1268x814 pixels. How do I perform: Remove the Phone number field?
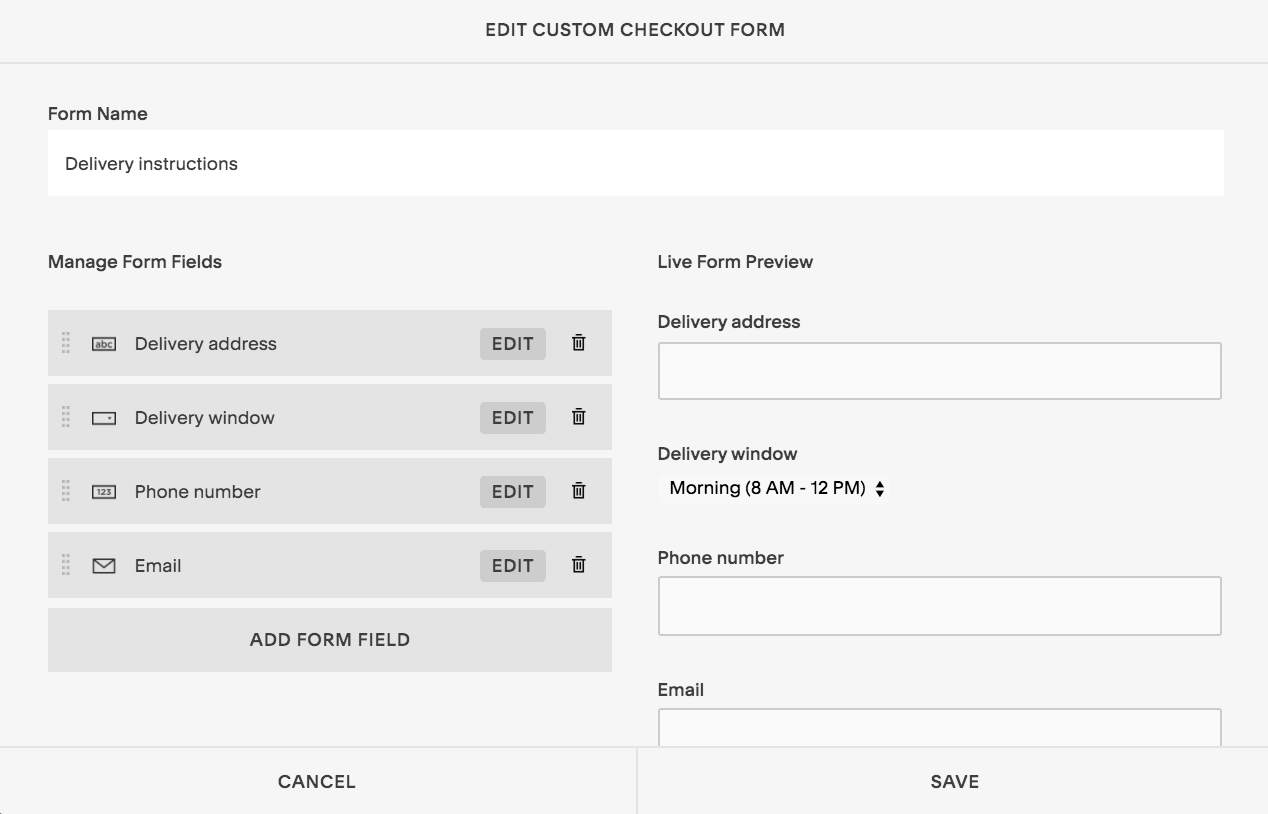point(578,491)
